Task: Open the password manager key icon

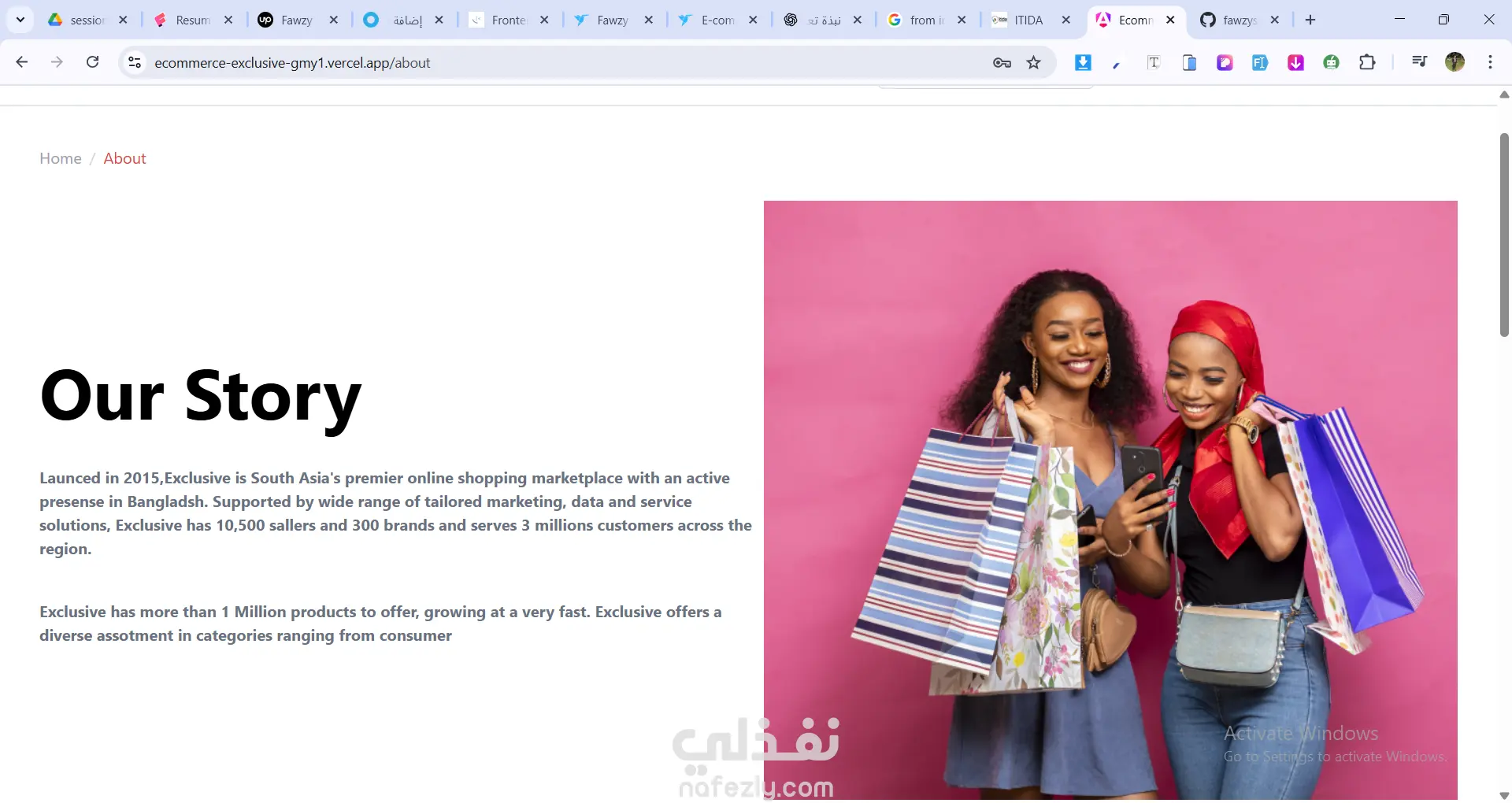Action: point(1002,63)
